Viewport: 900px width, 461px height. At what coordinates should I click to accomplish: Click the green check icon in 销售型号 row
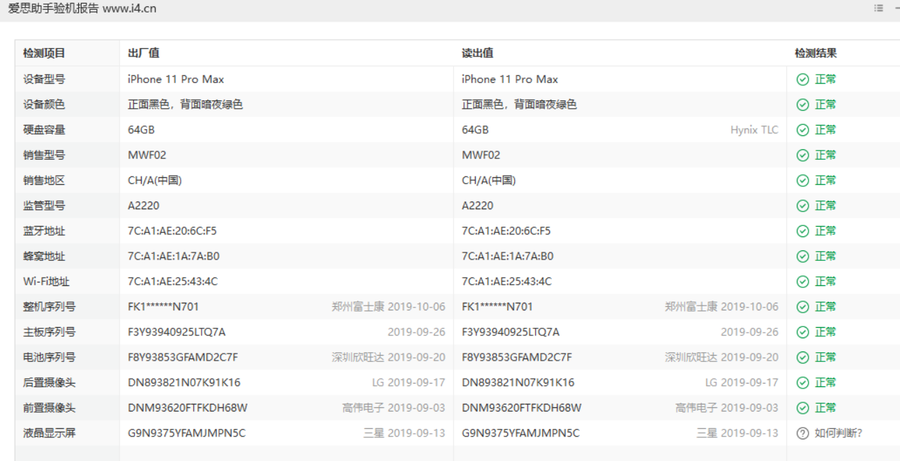click(x=802, y=155)
